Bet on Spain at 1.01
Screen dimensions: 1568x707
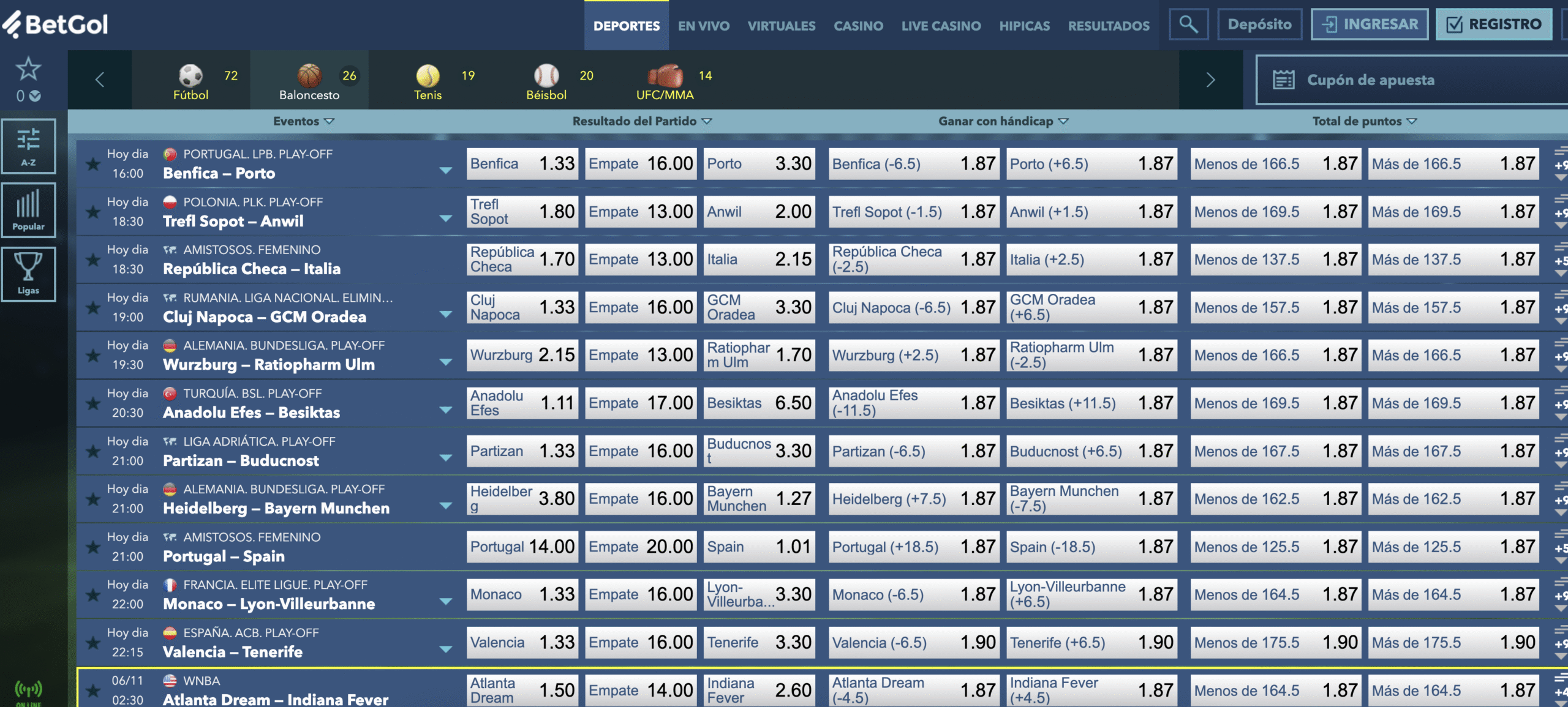pyautogui.click(x=759, y=547)
